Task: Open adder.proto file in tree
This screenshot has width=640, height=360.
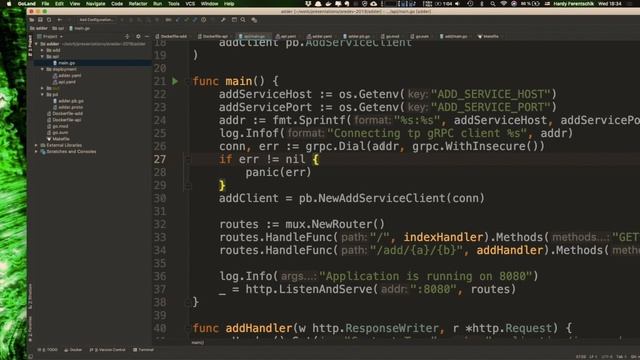Action: click(x=67, y=107)
